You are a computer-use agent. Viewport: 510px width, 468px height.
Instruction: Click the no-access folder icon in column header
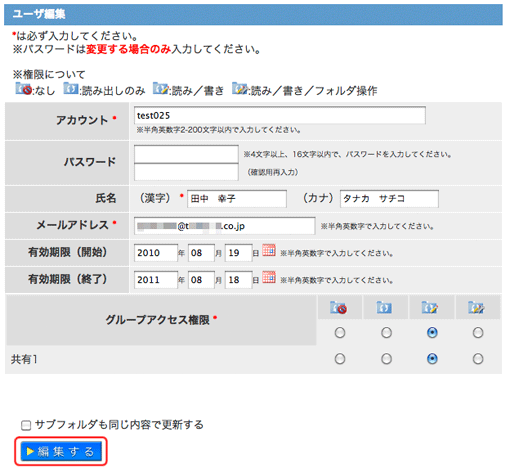point(338,307)
